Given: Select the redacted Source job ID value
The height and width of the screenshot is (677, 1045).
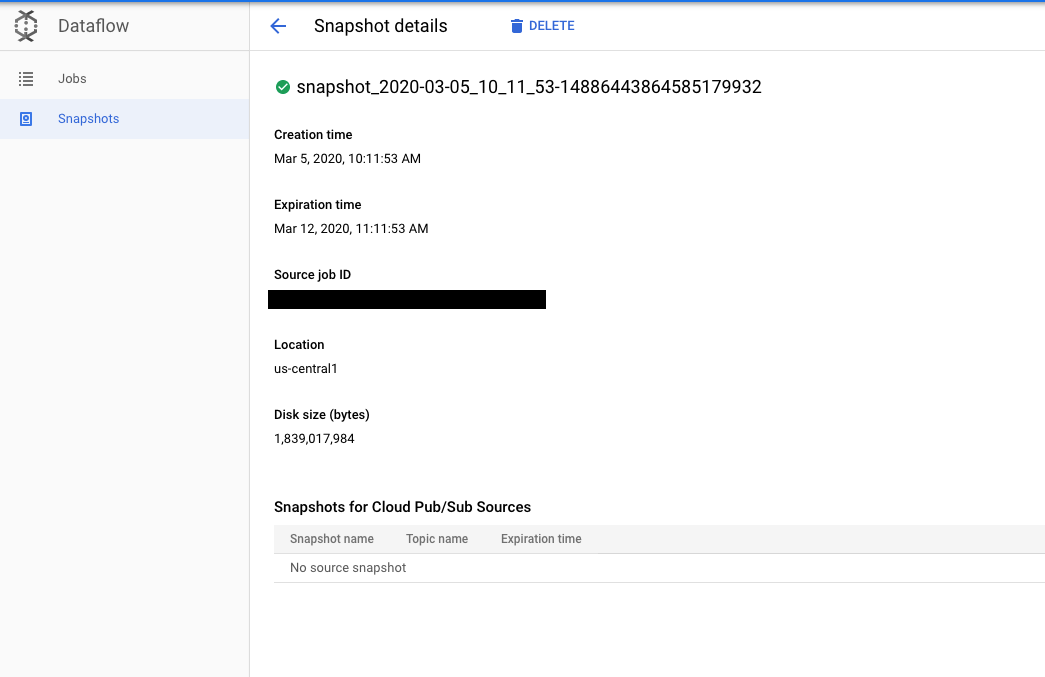Looking at the screenshot, I should click(x=406, y=299).
